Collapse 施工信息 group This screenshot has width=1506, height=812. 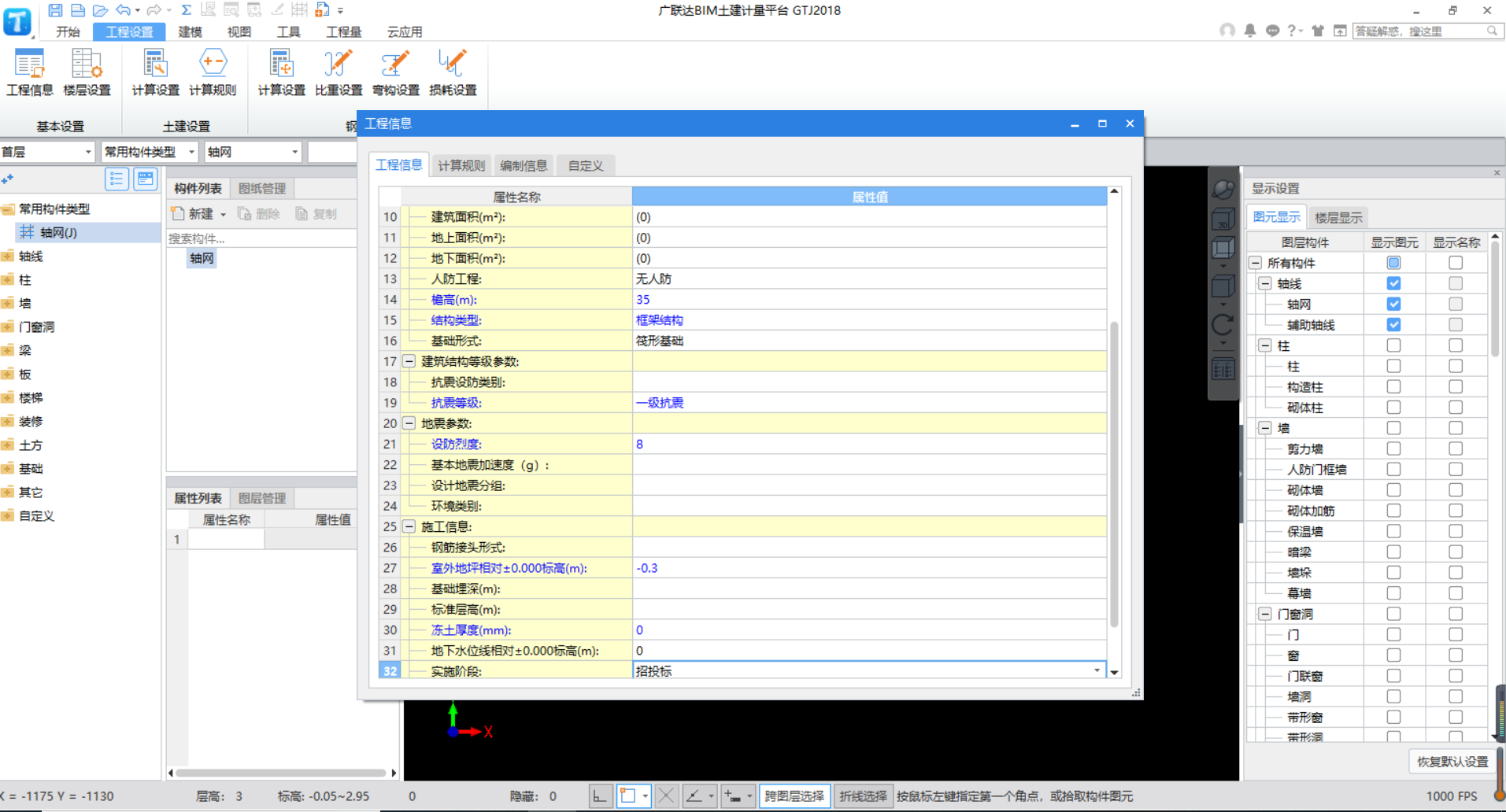409,526
